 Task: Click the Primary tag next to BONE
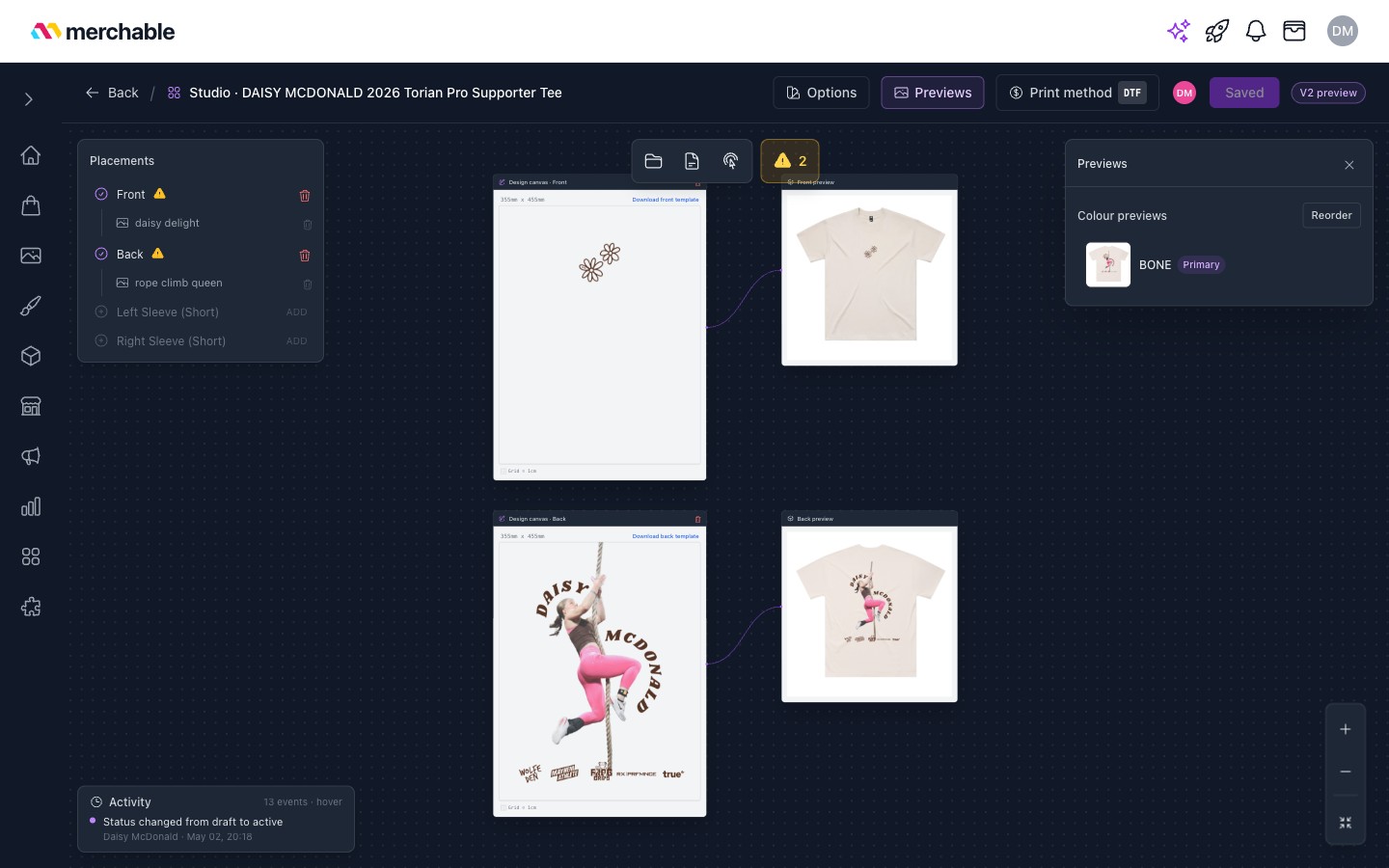(x=1201, y=264)
